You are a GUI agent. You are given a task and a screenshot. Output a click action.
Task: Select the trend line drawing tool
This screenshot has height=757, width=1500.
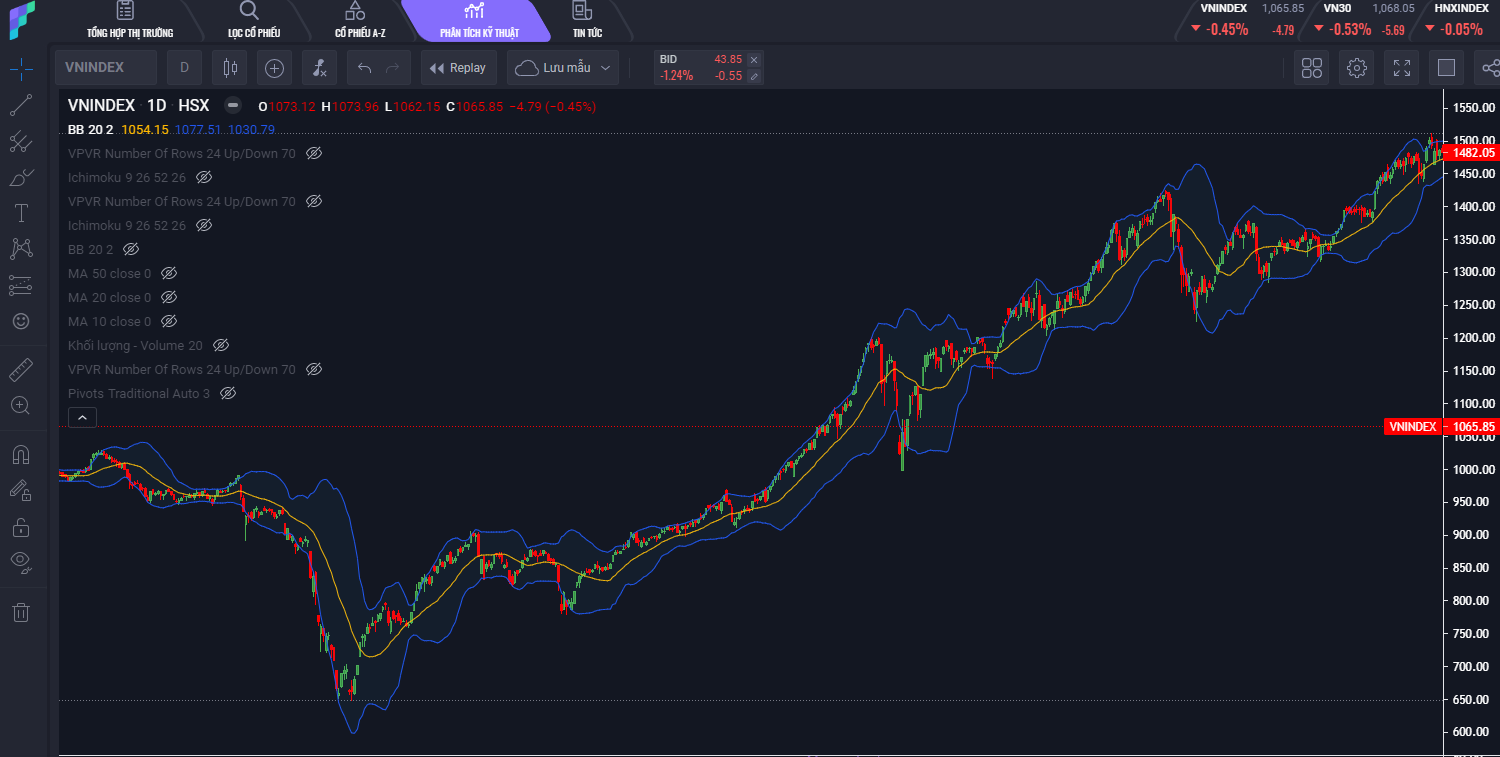[21, 105]
